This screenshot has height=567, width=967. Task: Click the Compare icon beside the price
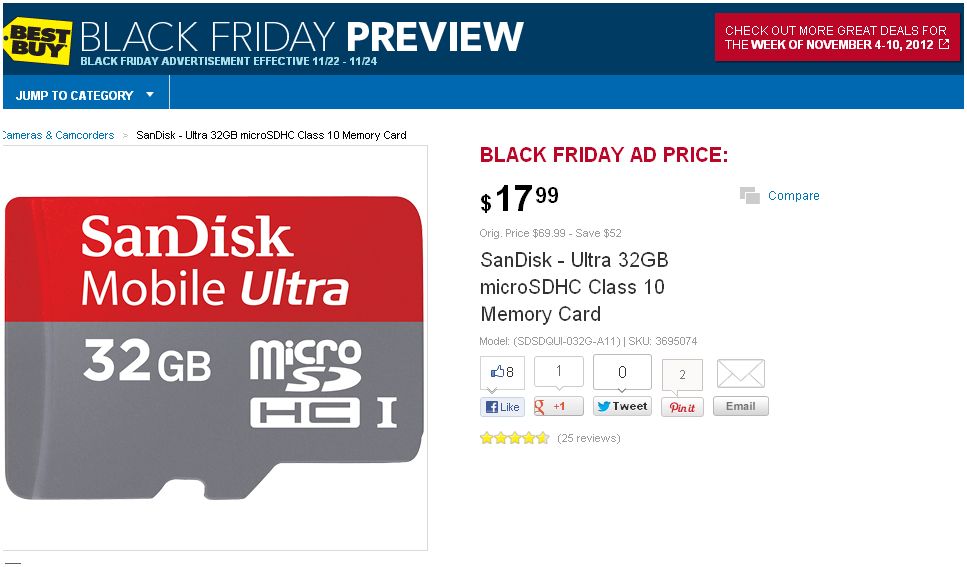coord(750,196)
